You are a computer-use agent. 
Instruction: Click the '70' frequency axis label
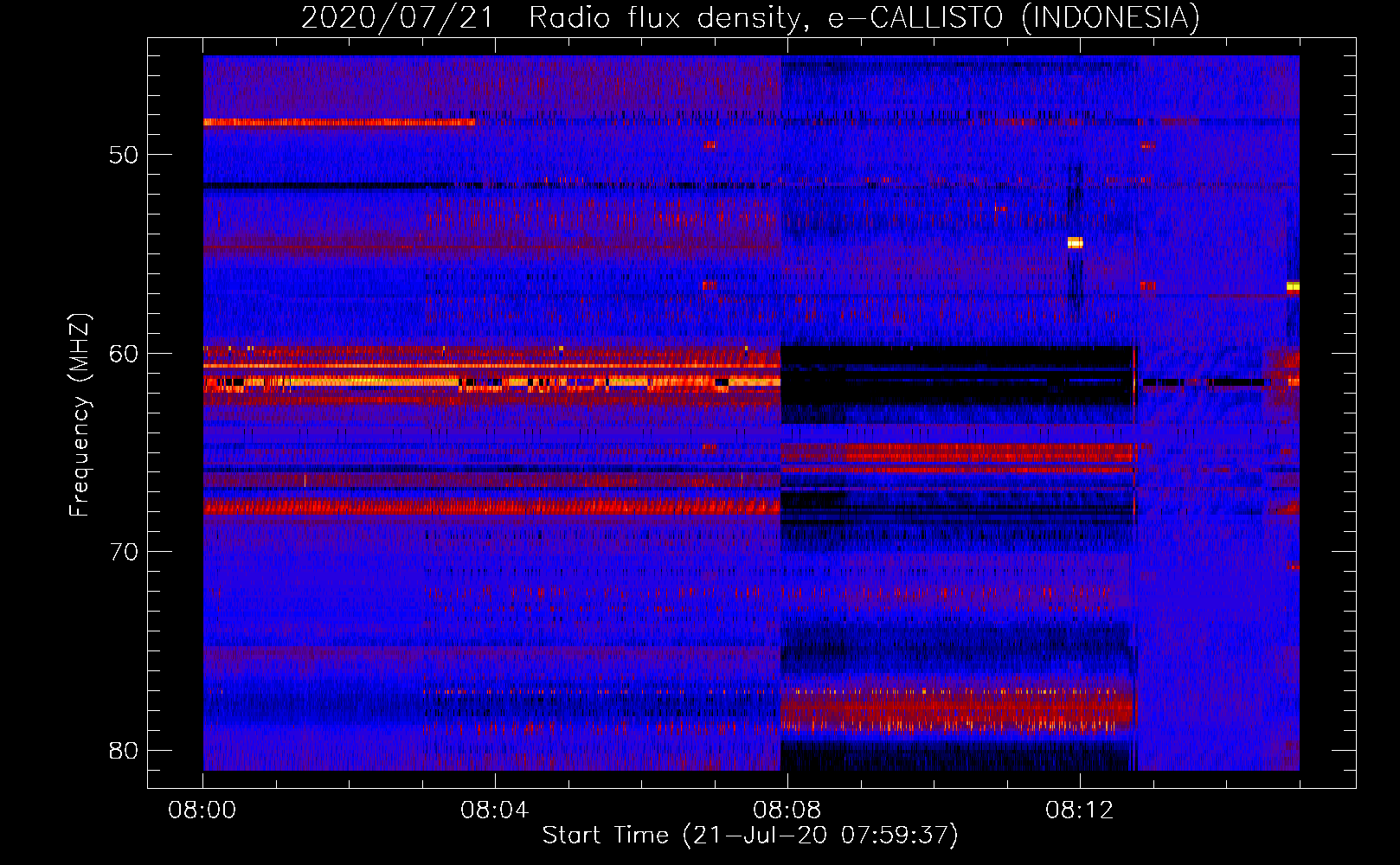[x=124, y=552]
